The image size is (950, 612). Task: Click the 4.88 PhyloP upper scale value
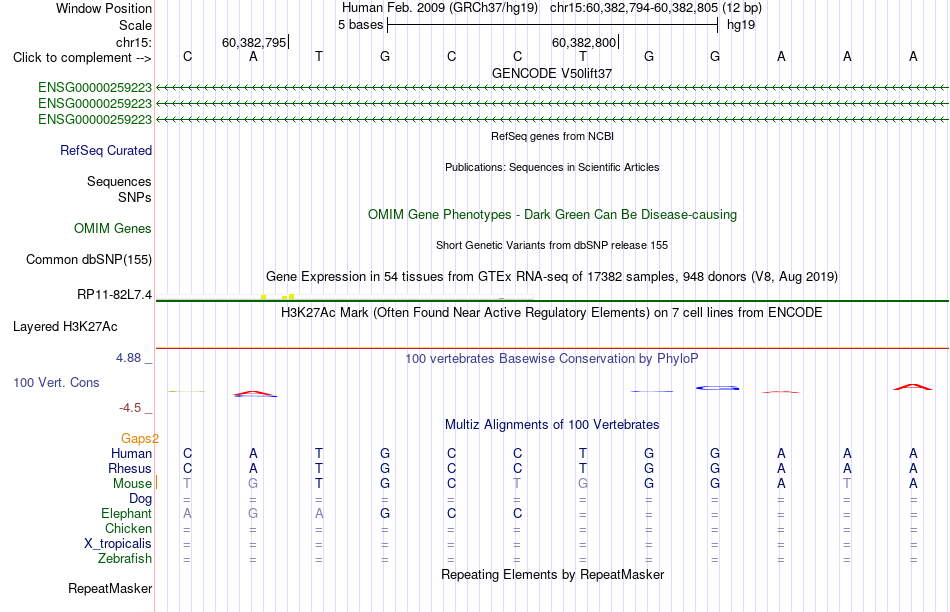(x=128, y=358)
